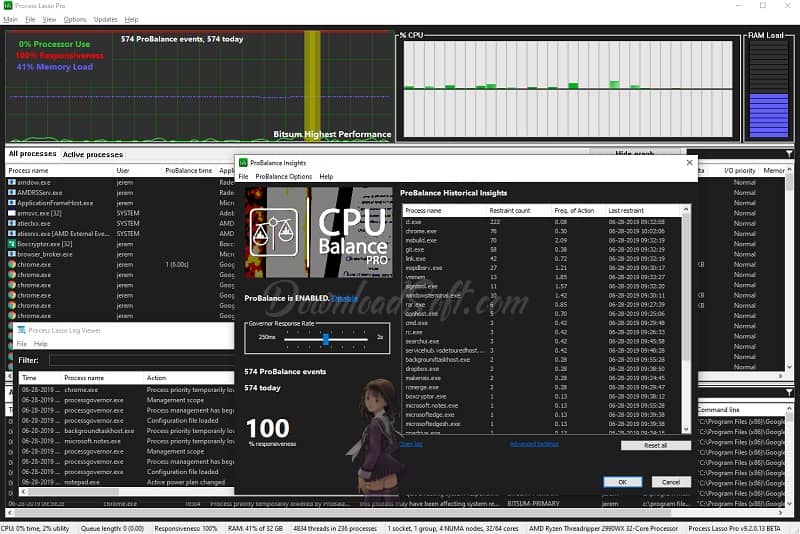
Task: Open the Updates menu
Action: tap(105, 19)
